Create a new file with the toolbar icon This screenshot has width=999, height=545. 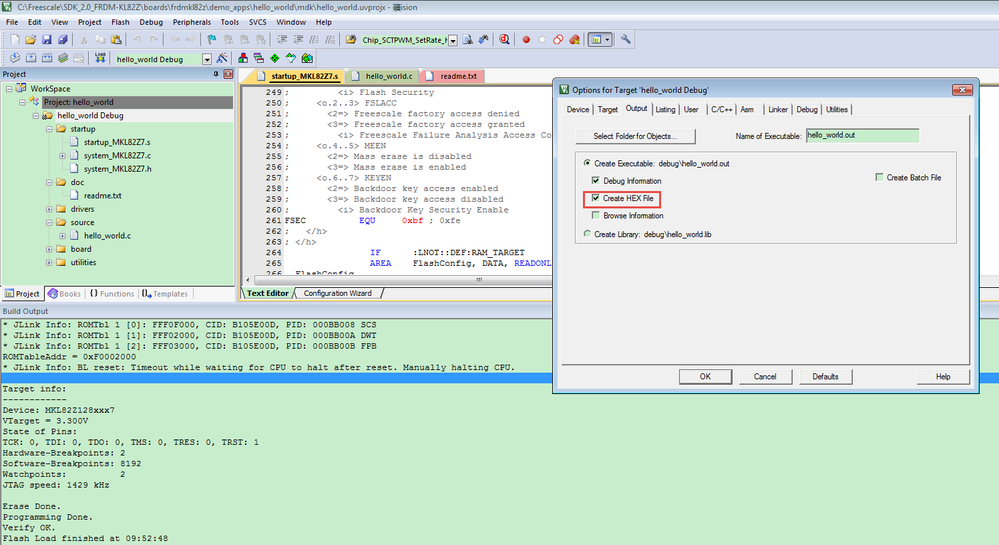pyautogui.click(x=15, y=40)
